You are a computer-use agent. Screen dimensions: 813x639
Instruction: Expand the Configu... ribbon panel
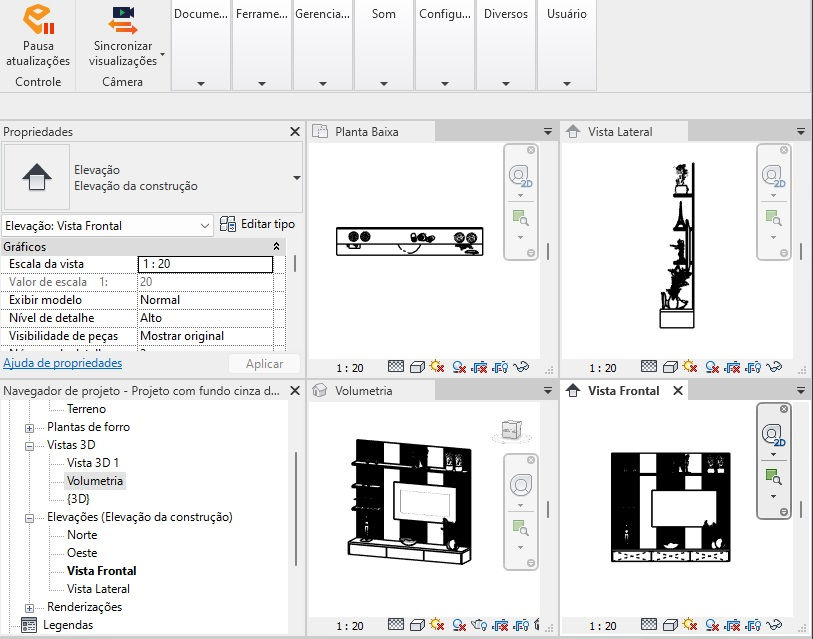445,84
